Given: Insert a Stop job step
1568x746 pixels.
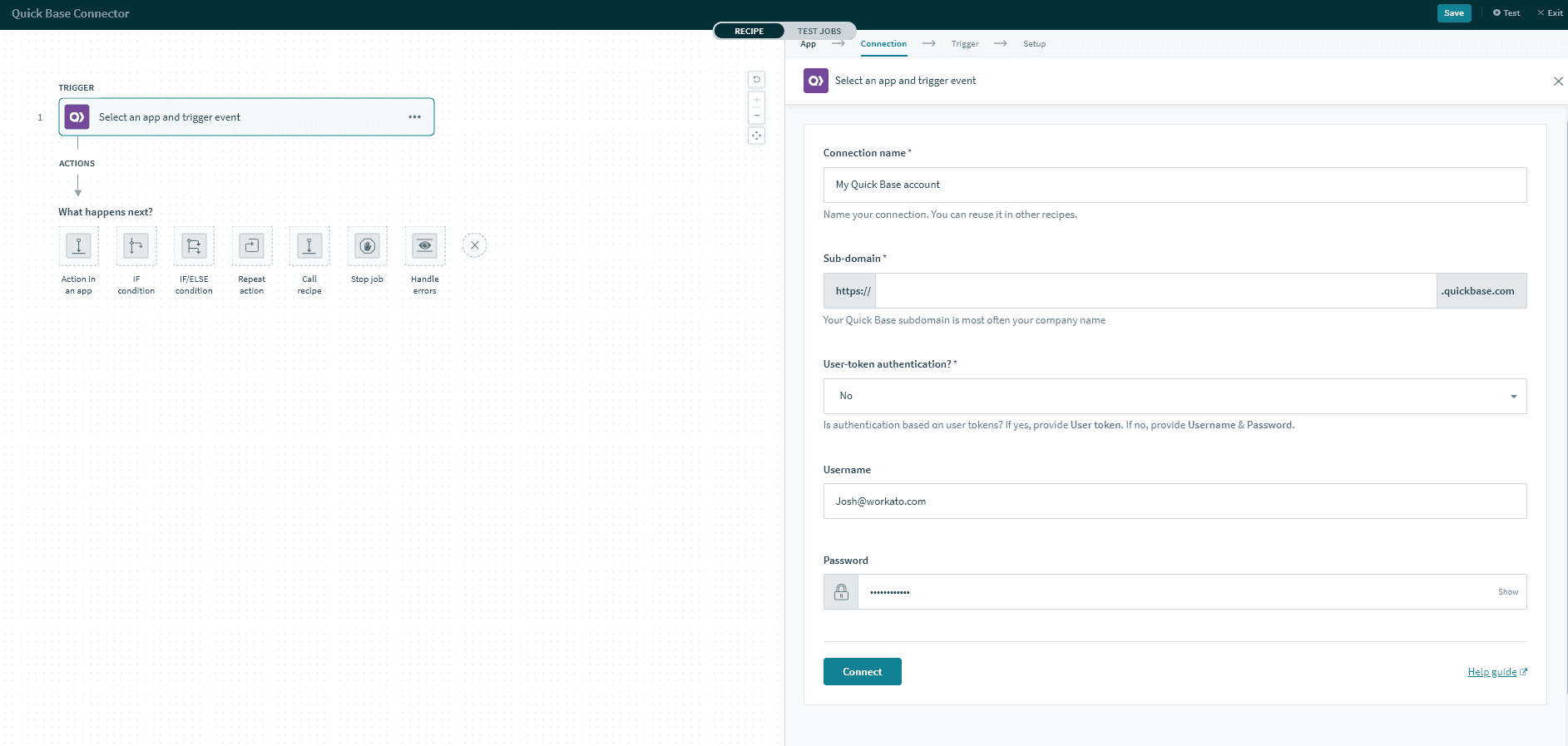Looking at the screenshot, I should (x=367, y=246).
